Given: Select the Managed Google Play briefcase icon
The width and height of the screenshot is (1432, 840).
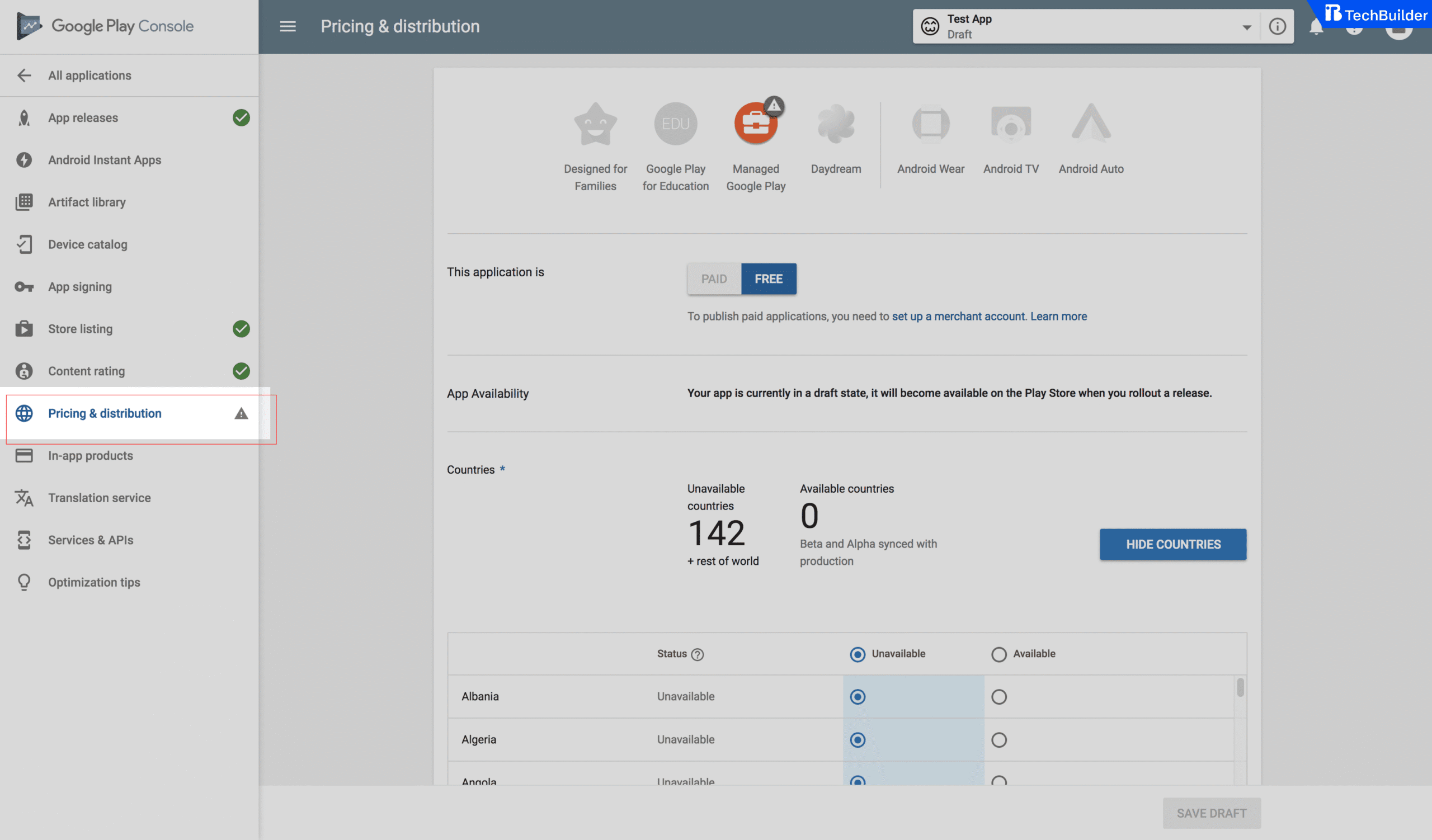Looking at the screenshot, I should pyautogui.click(x=756, y=123).
